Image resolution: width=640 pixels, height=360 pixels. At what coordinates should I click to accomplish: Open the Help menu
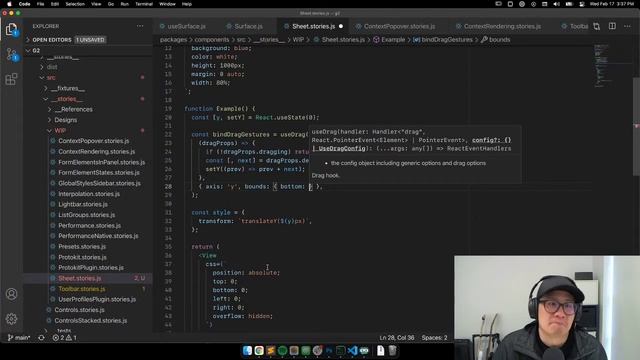187,4
